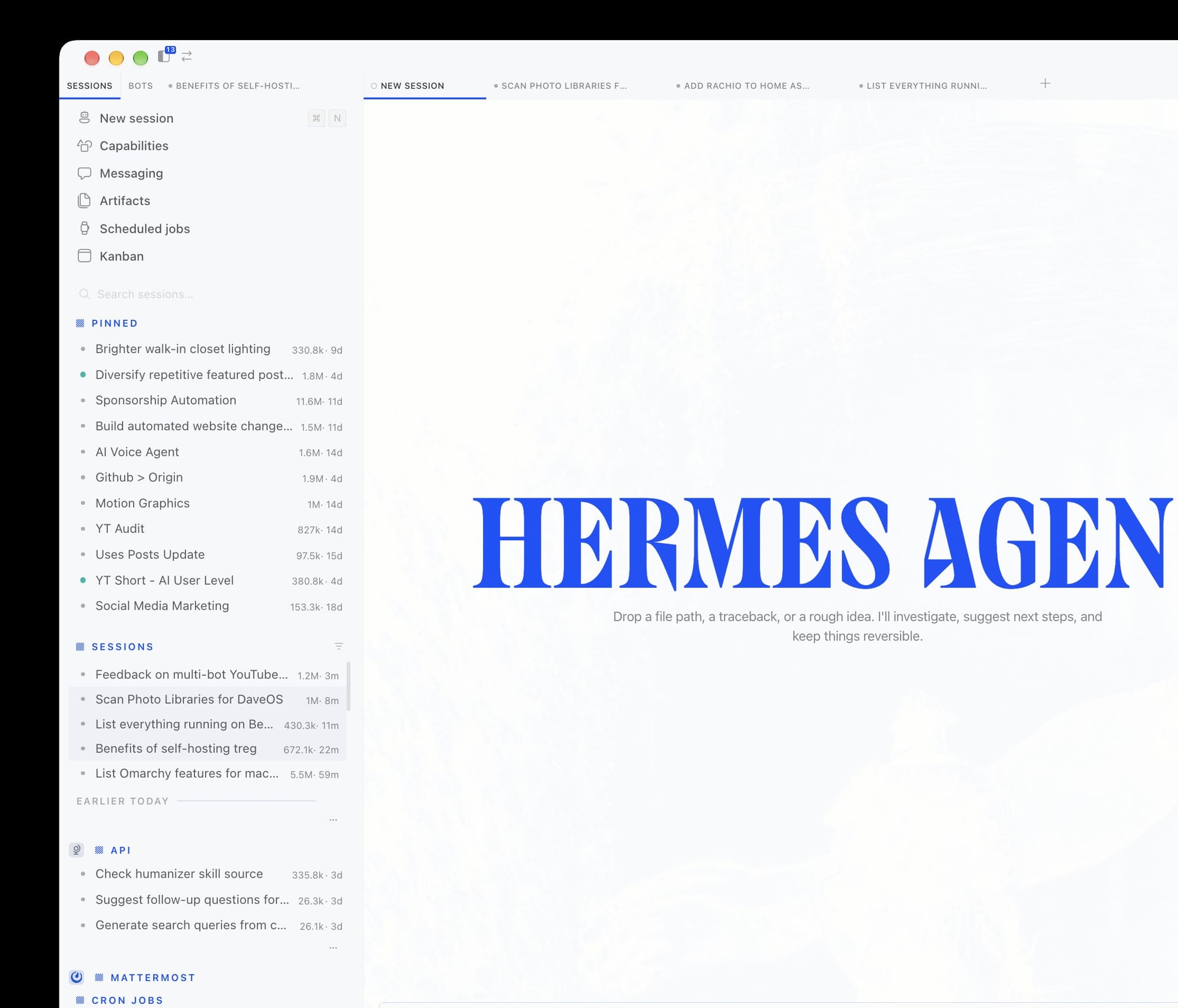The height and width of the screenshot is (1008, 1178).
Task: Collapse the PINNED section header
Action: (x=115, y=323)
